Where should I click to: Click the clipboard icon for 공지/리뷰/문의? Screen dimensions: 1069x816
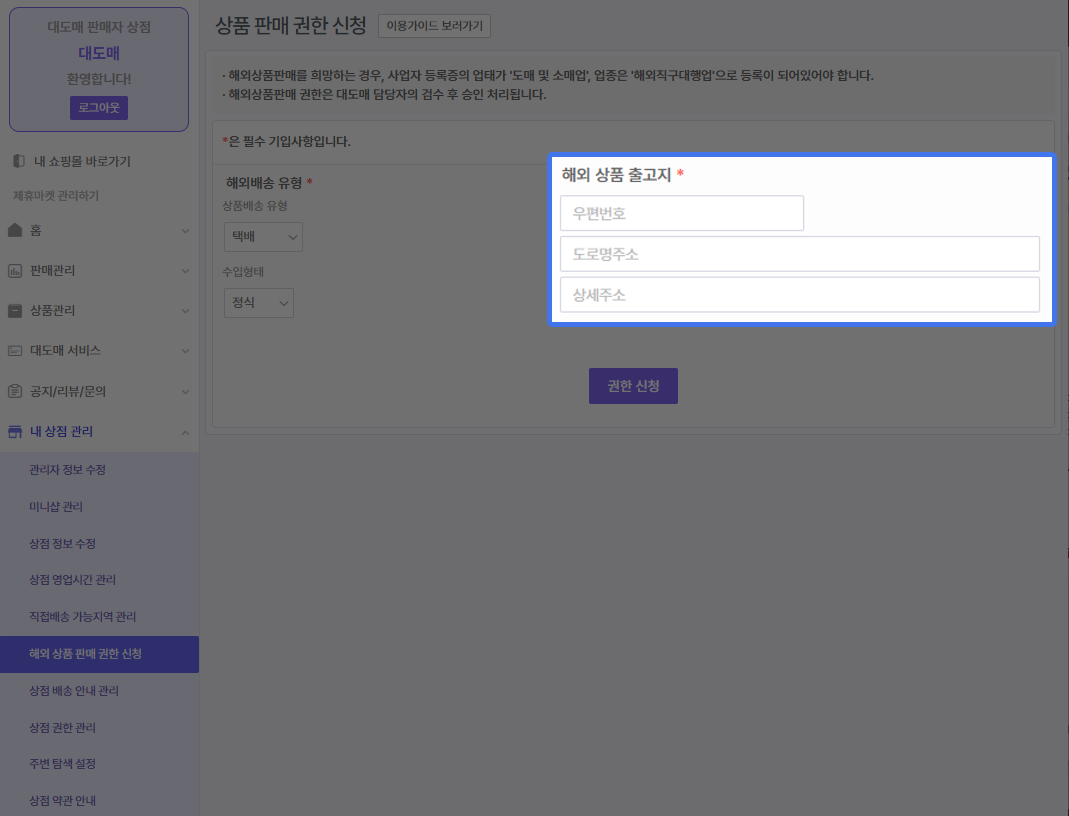point(15,391)
